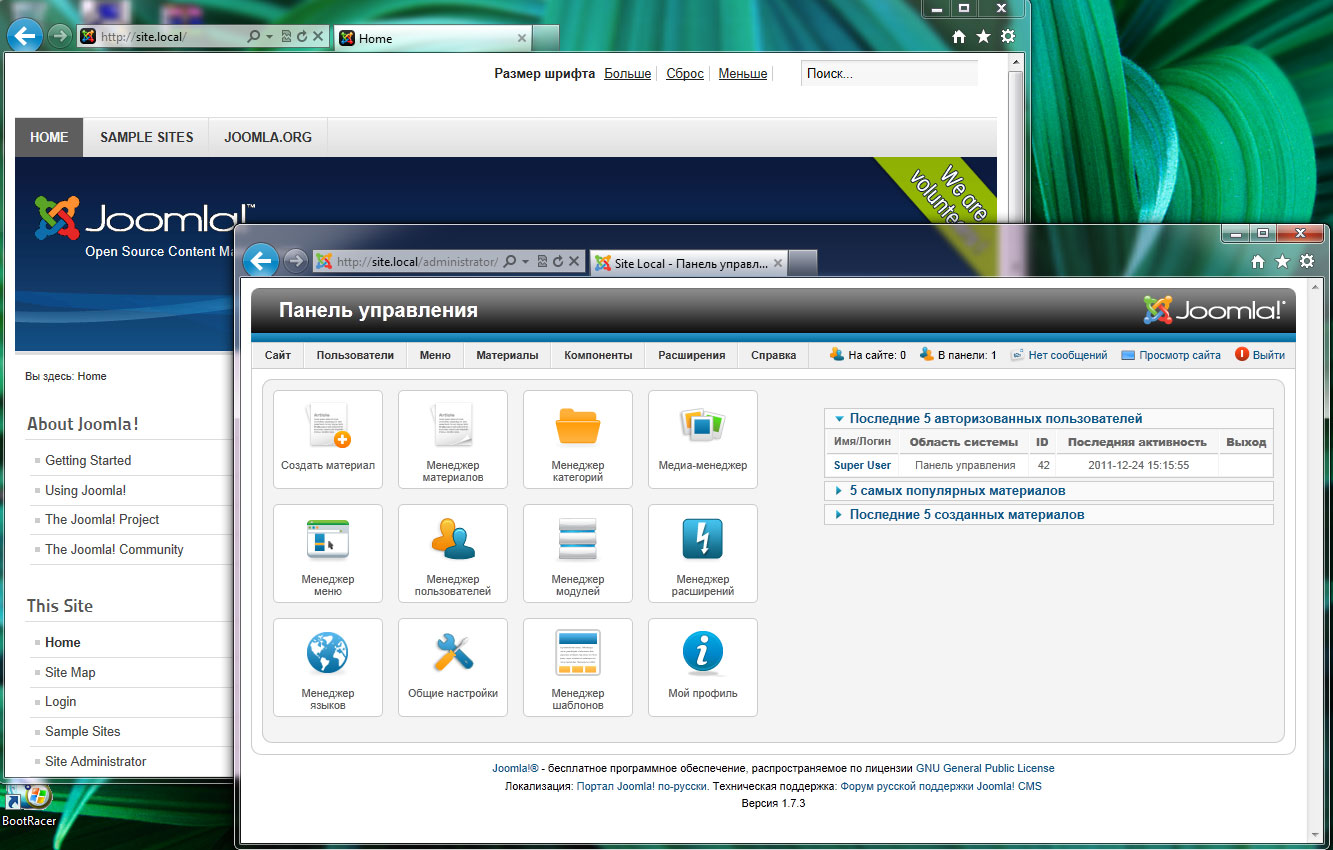Click Больше to increase font size
1333x850 pixels.
point(628,73)
